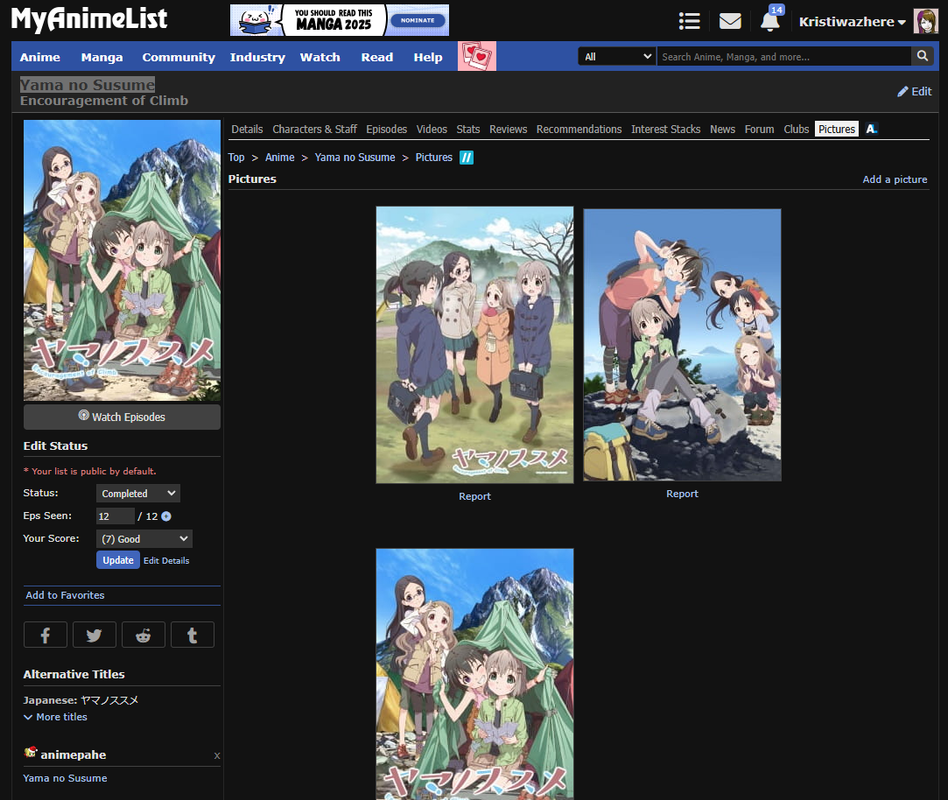Switch to the Characters & Staff tab
This screenshot has width=948, height=800.
click(314, 129)
